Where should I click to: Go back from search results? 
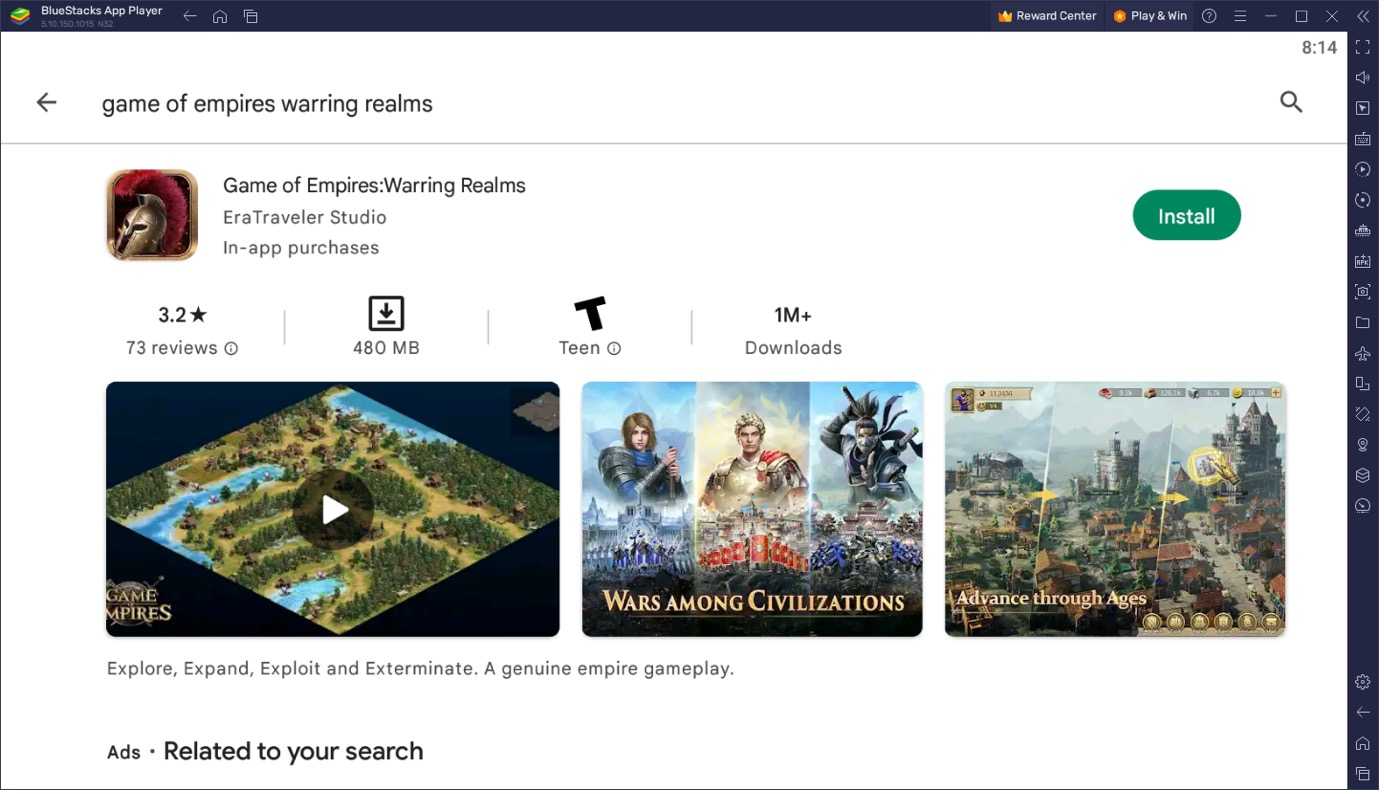point(47,103)
